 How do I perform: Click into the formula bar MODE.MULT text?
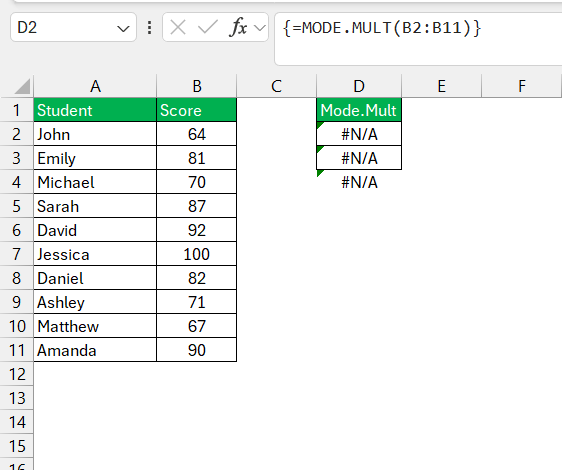381,28
